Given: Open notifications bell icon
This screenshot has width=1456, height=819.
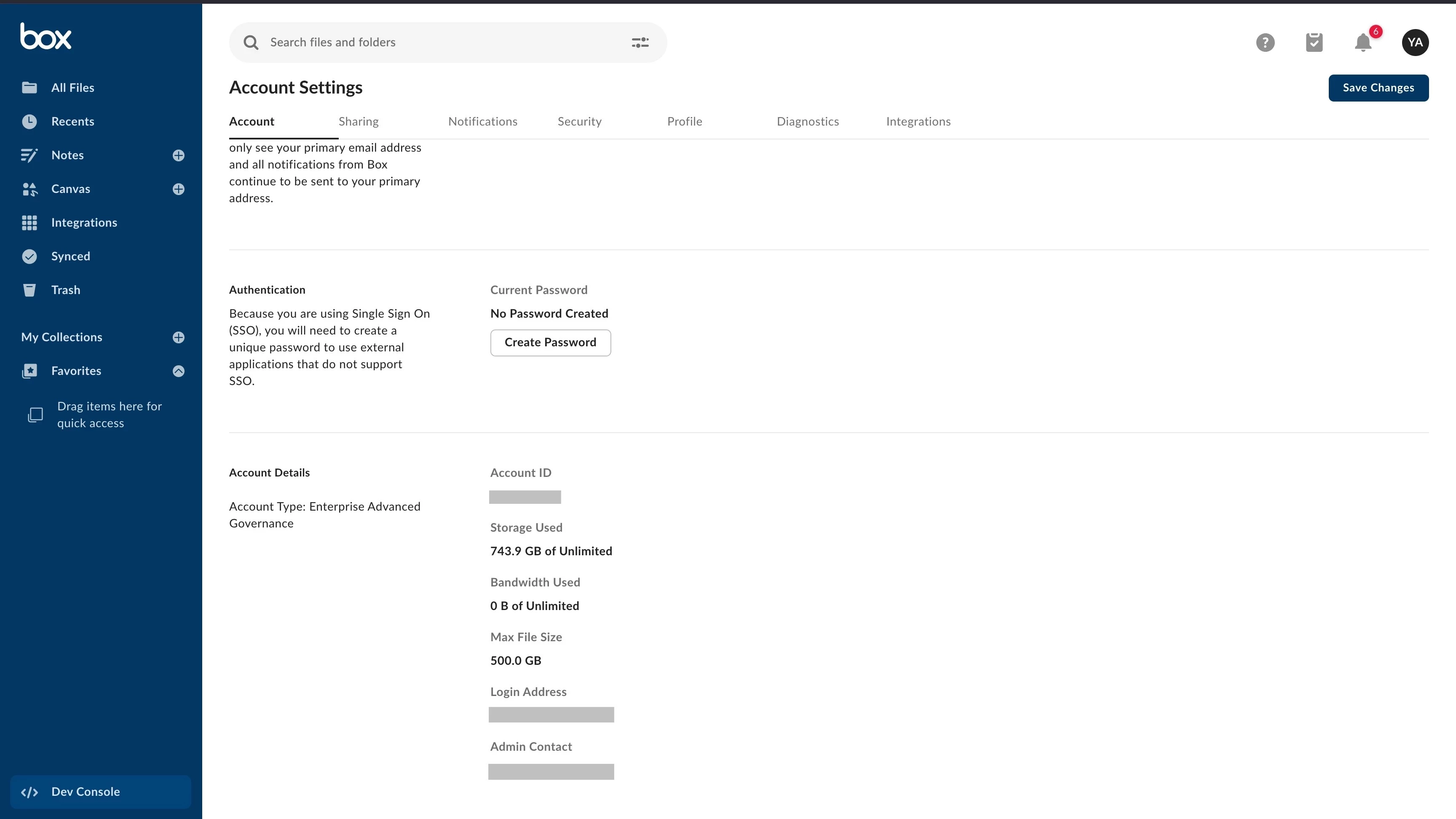Looking at the screenshot, I should (x=1363, y=43).
